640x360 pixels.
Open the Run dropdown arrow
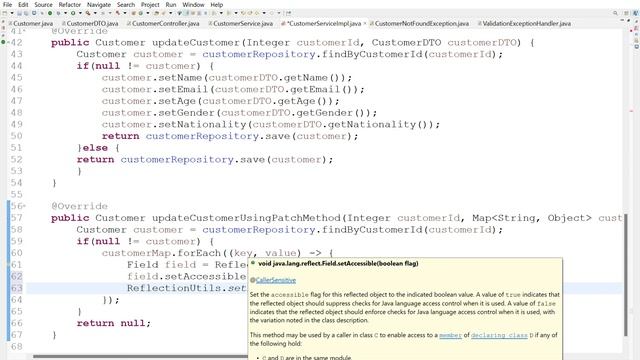point(80,13)
